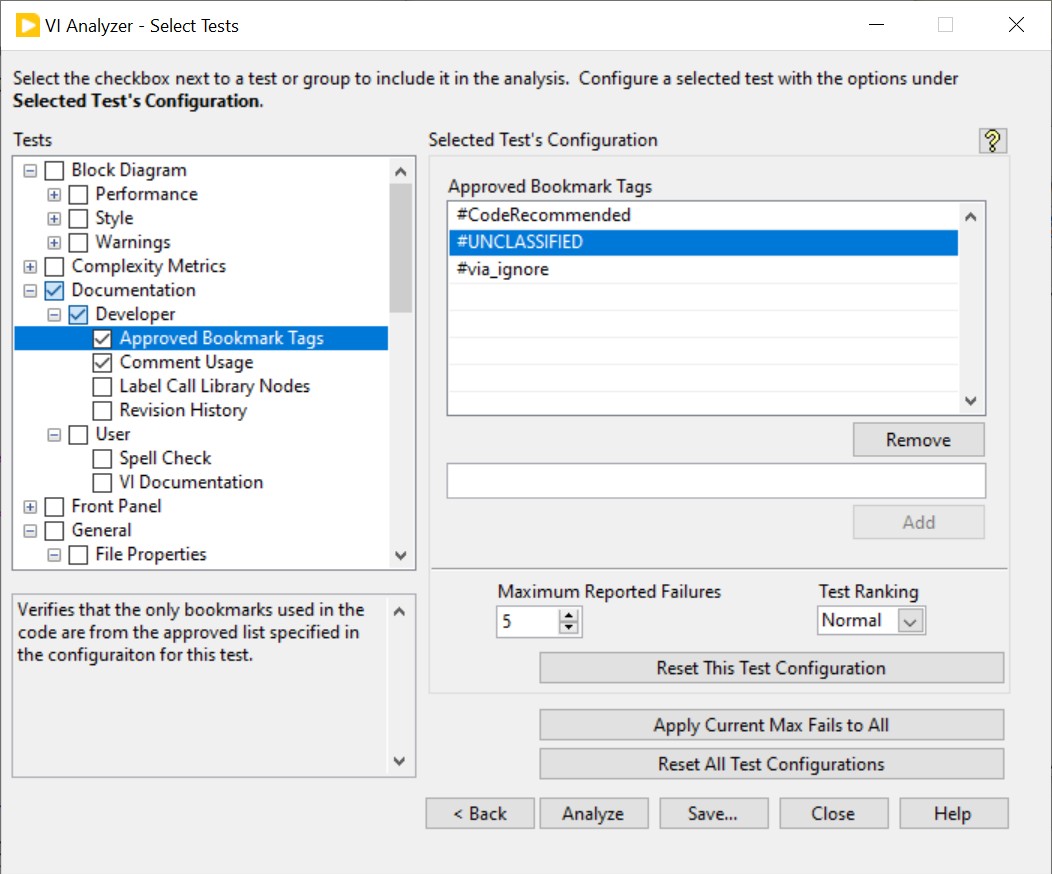The width and height of the screenshot is (1052, 874).
Task: Minimize the VI Analyzer window
Action: pyautogui.click(x=876, y=25)
